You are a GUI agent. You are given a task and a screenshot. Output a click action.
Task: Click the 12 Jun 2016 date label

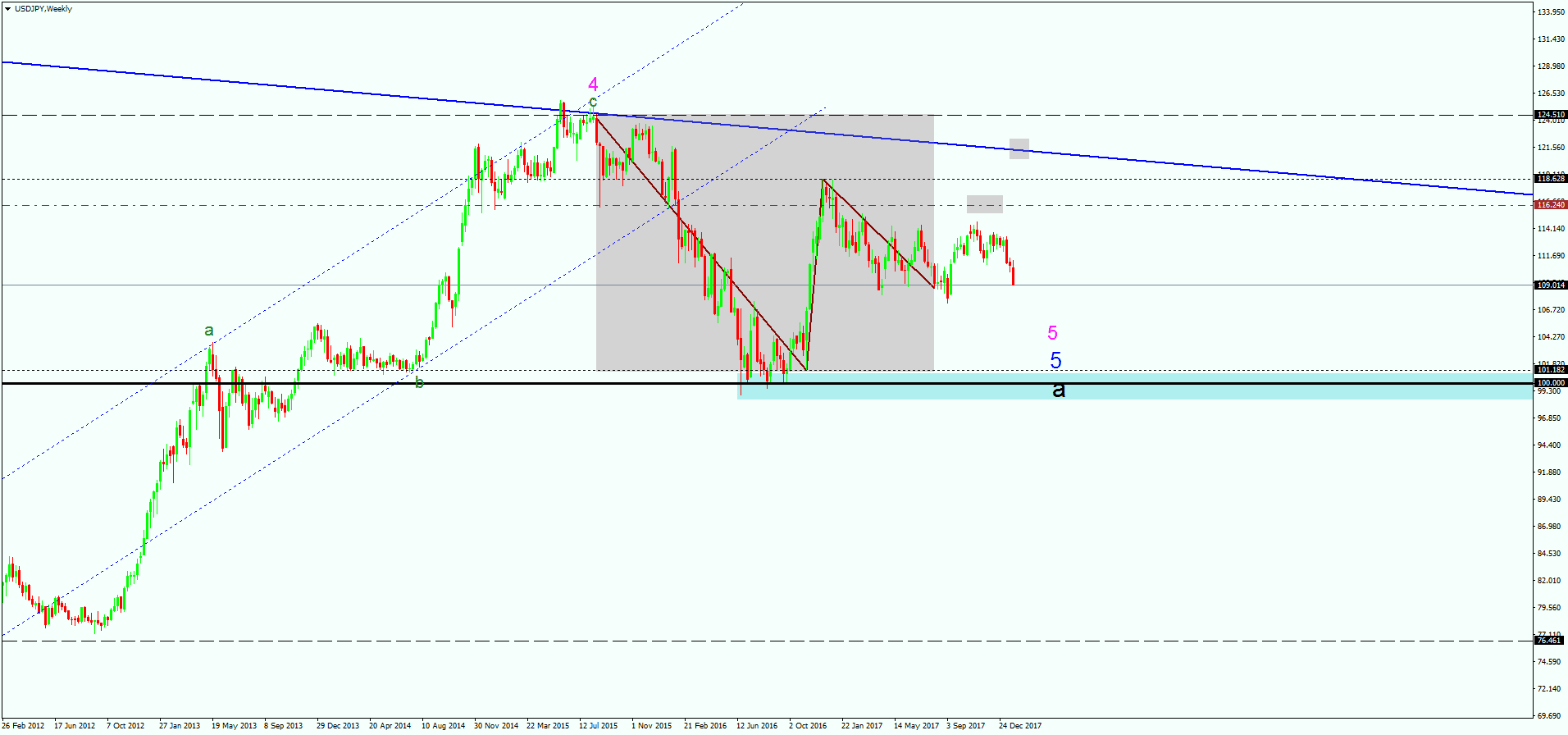click(x=757, y=726)
